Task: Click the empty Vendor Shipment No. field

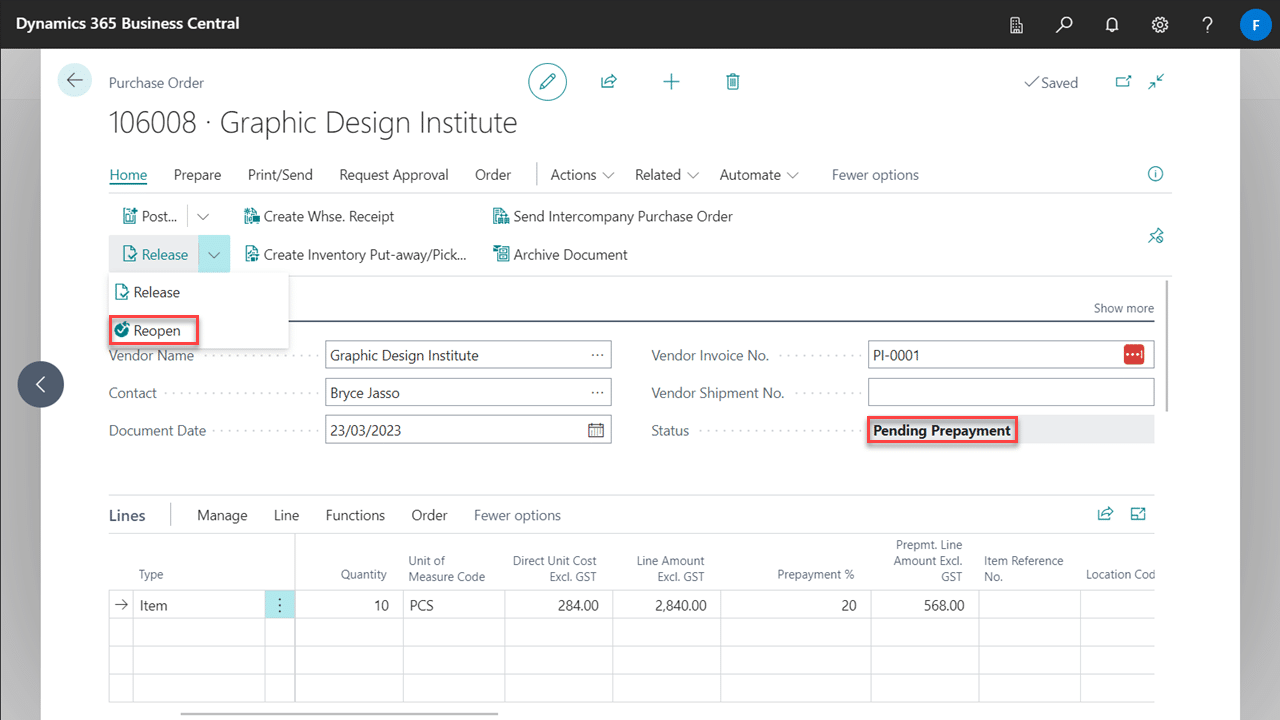Action: coord(1011,392)
